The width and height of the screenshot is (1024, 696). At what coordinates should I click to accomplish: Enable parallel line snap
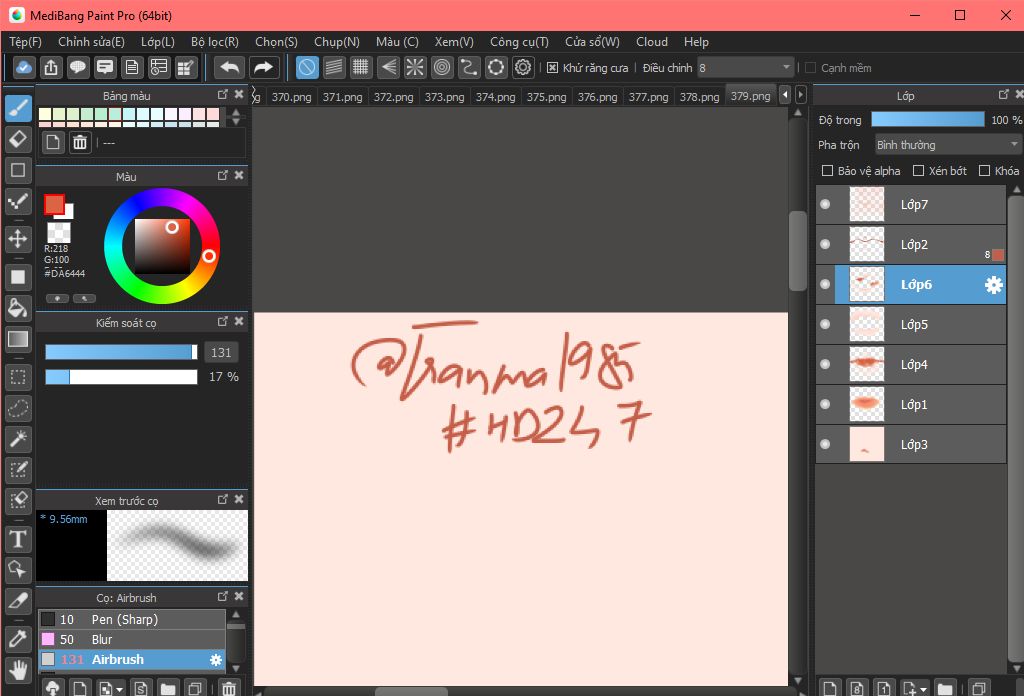(334, 67)
